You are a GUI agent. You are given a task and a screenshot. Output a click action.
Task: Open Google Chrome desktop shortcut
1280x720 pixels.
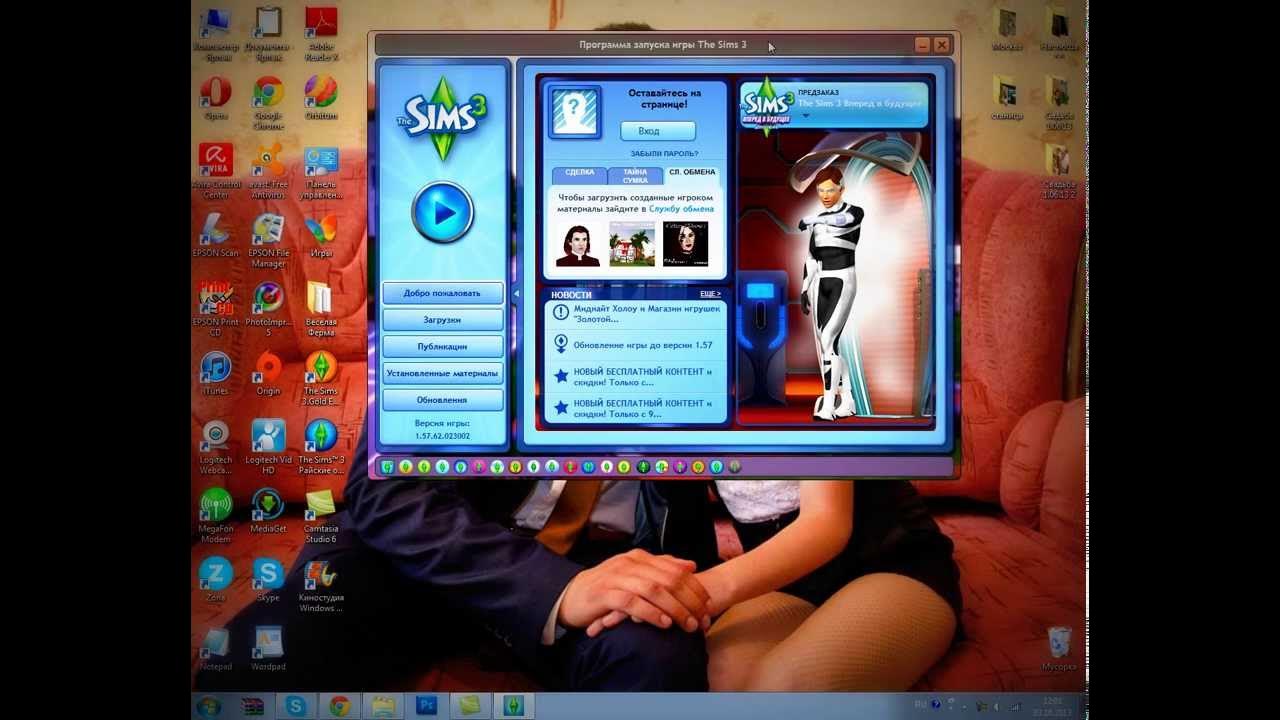click(268, 103)
